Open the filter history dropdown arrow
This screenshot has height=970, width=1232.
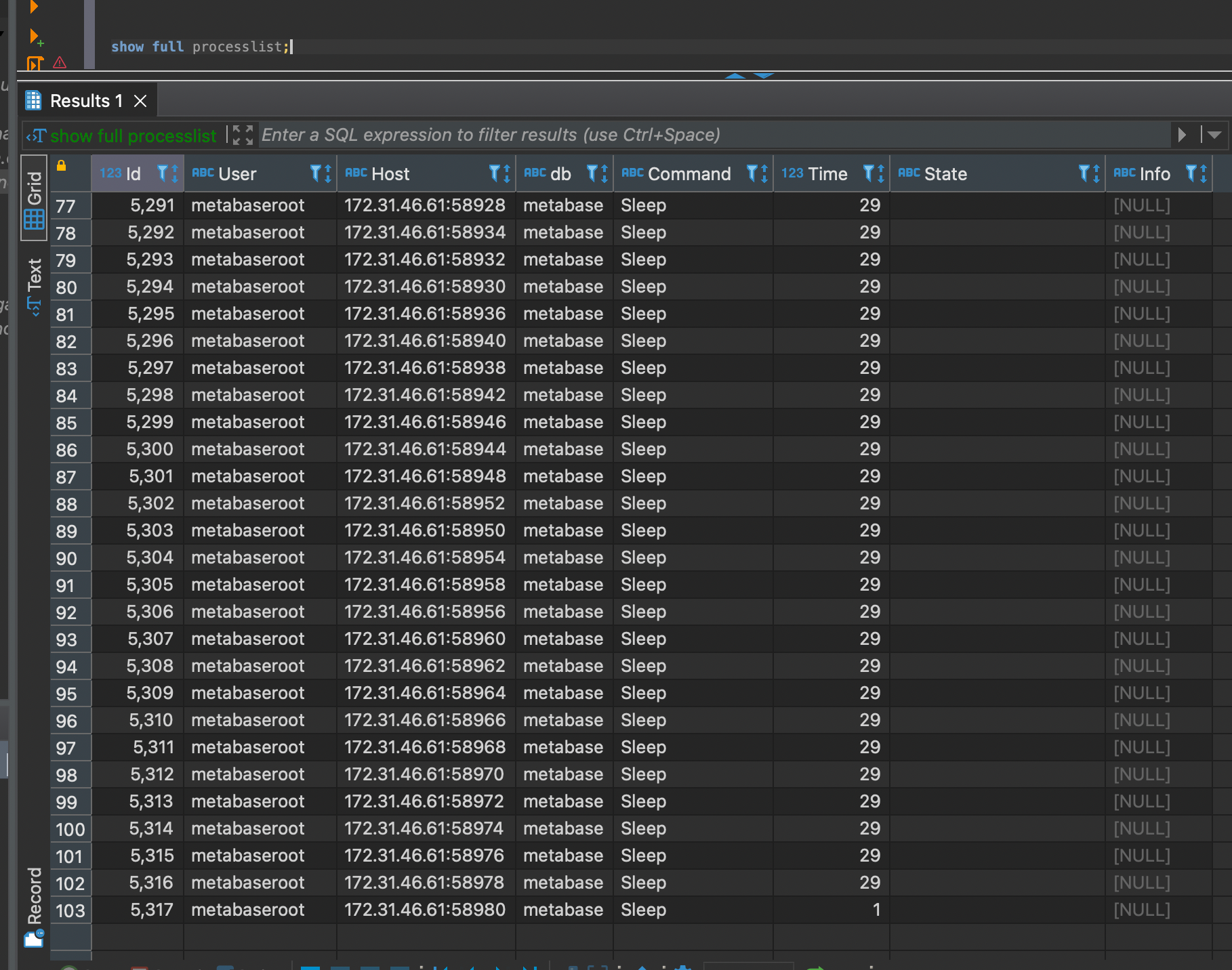(1214, 135)
